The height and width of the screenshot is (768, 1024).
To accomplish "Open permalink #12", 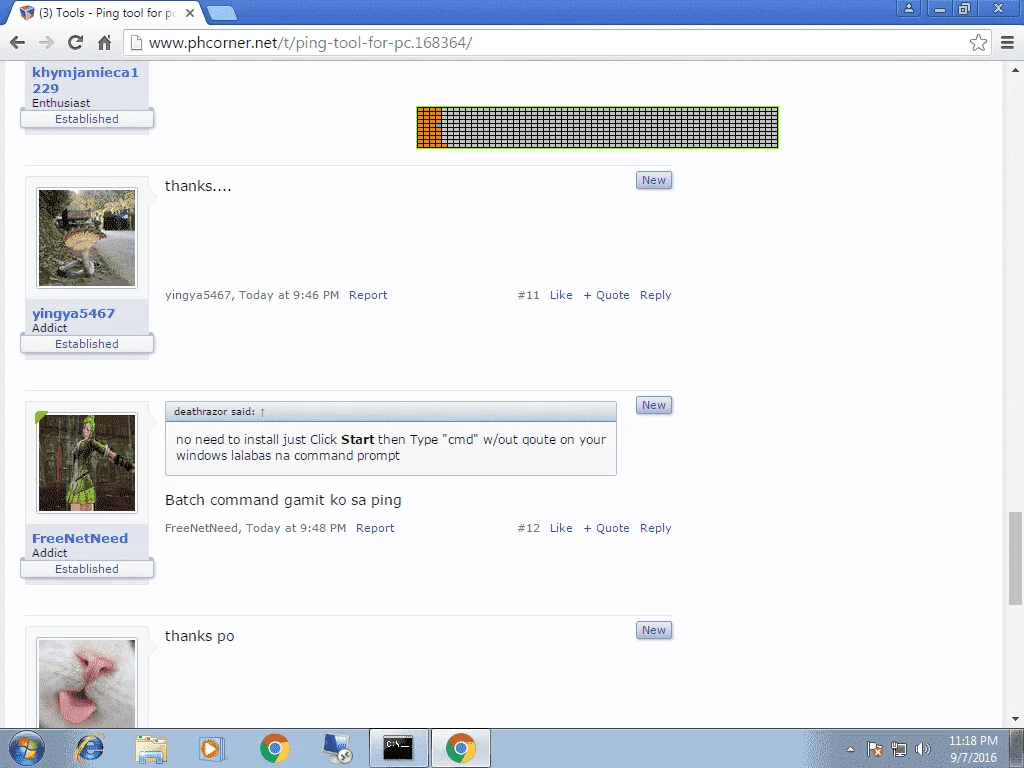I will (528, 528).
